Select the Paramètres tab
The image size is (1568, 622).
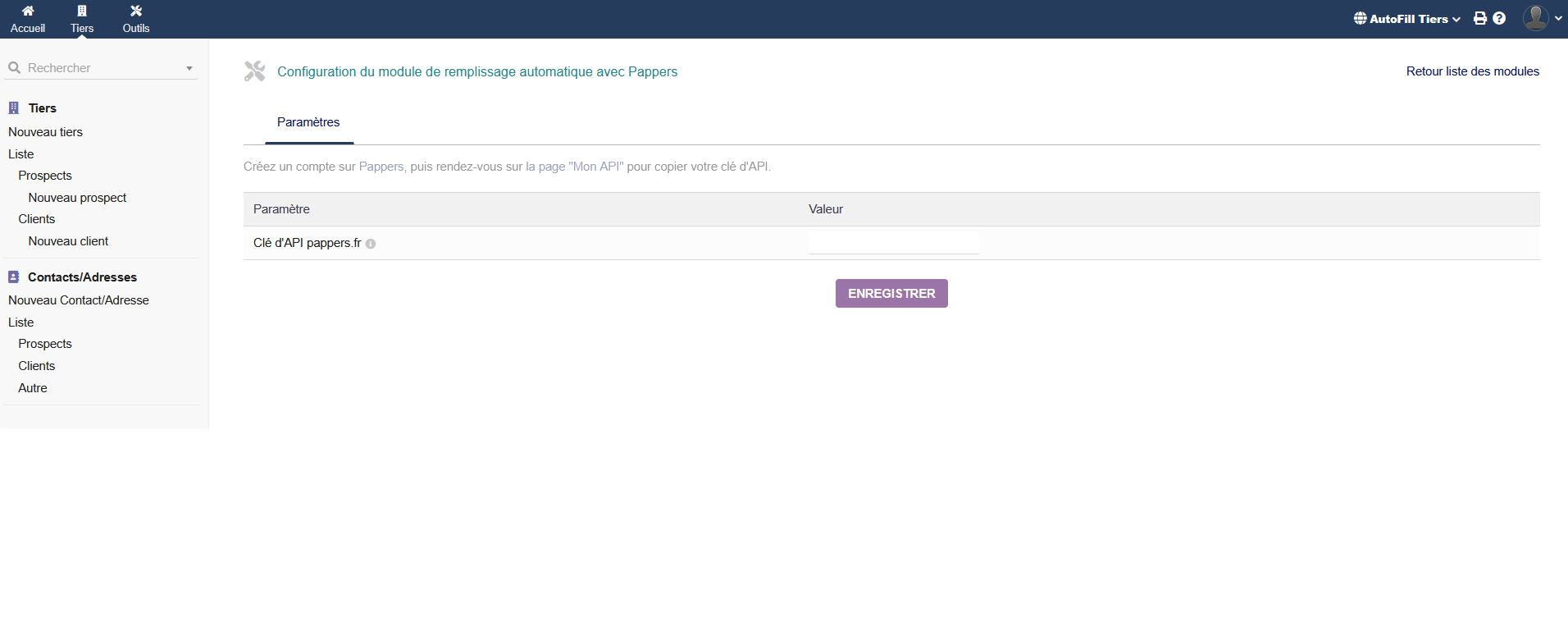point(308,122)
